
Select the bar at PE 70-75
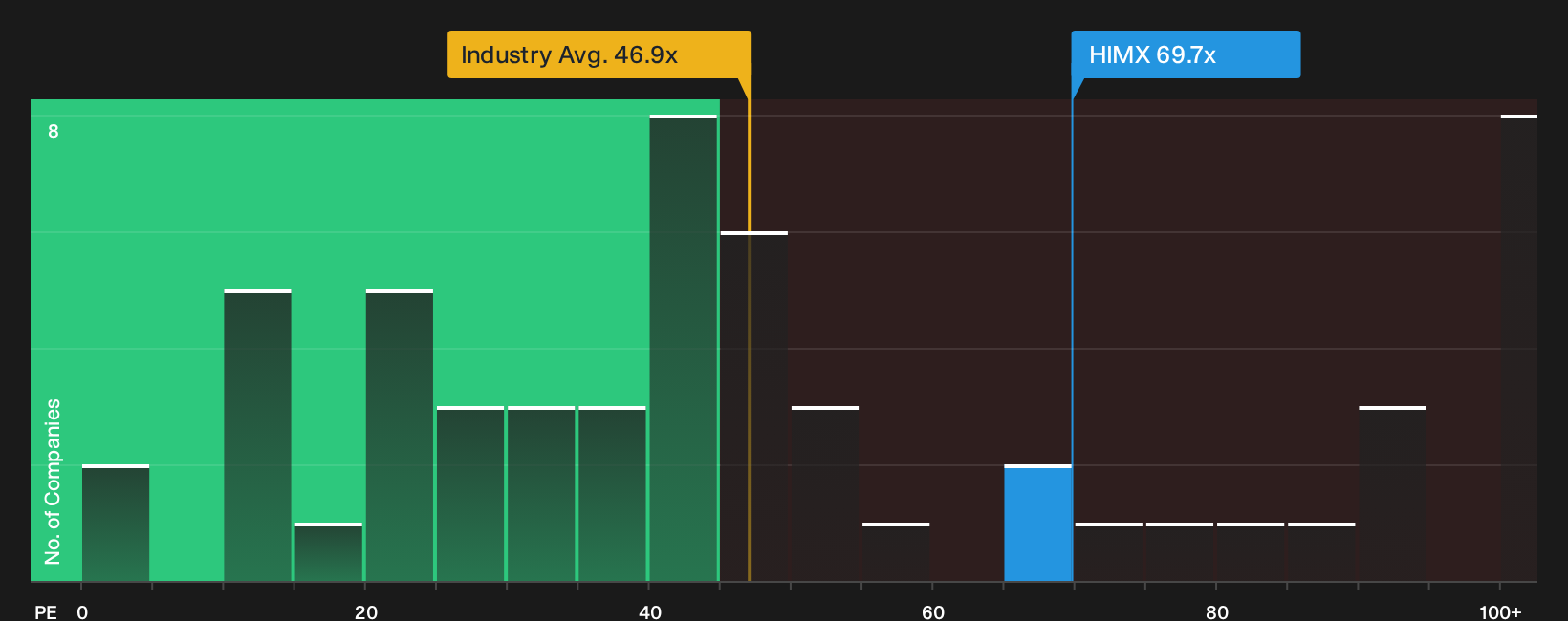[x=1109, y=552]
